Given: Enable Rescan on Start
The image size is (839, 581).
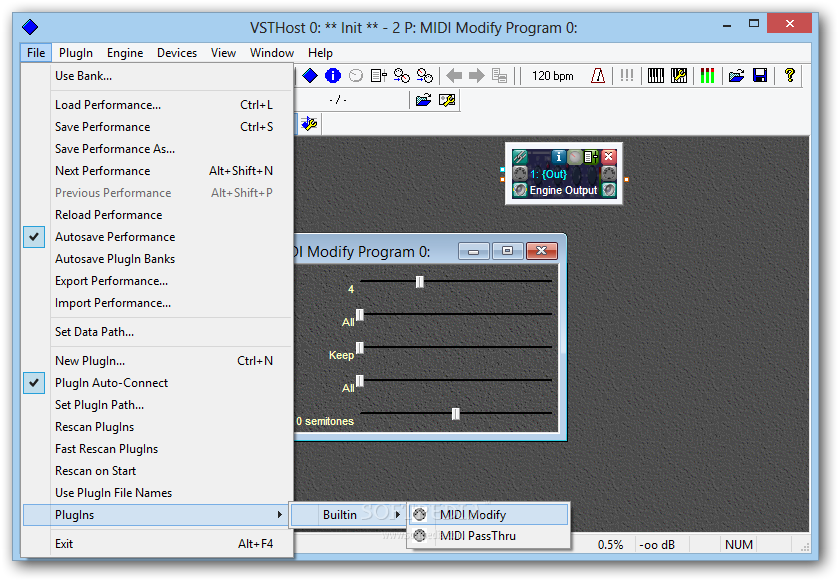Looking at the screenshot, I should coord(157,471).
